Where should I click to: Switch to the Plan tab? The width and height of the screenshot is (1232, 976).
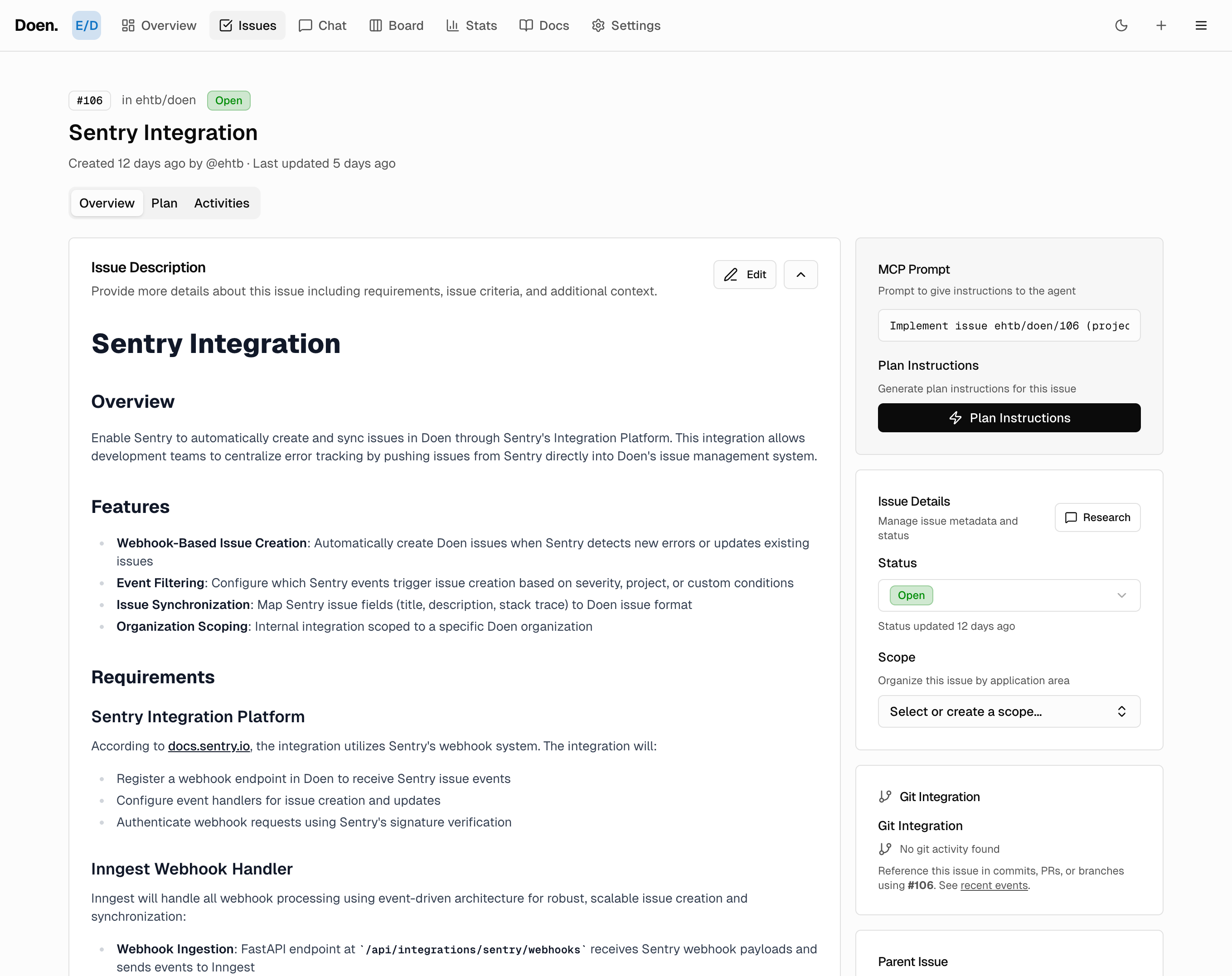(164, 203)
